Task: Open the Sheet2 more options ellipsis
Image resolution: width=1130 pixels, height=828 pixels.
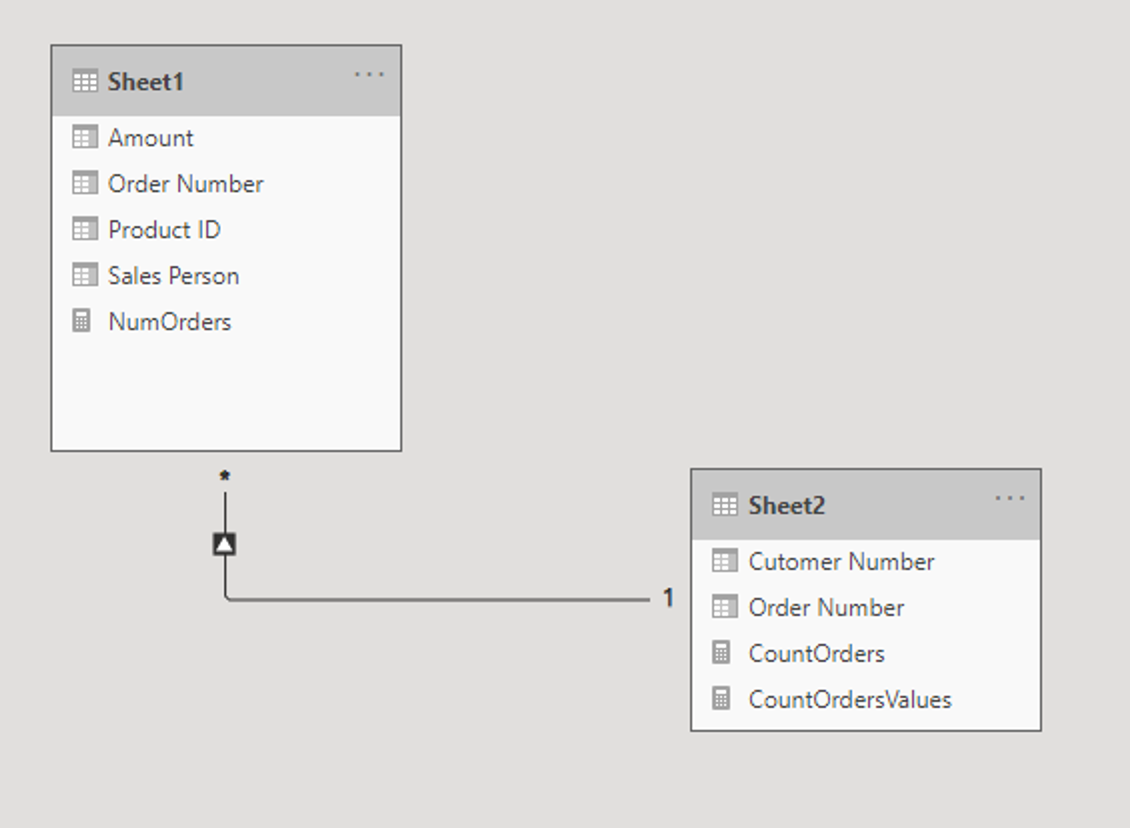Action: (x=1009, y=498)
